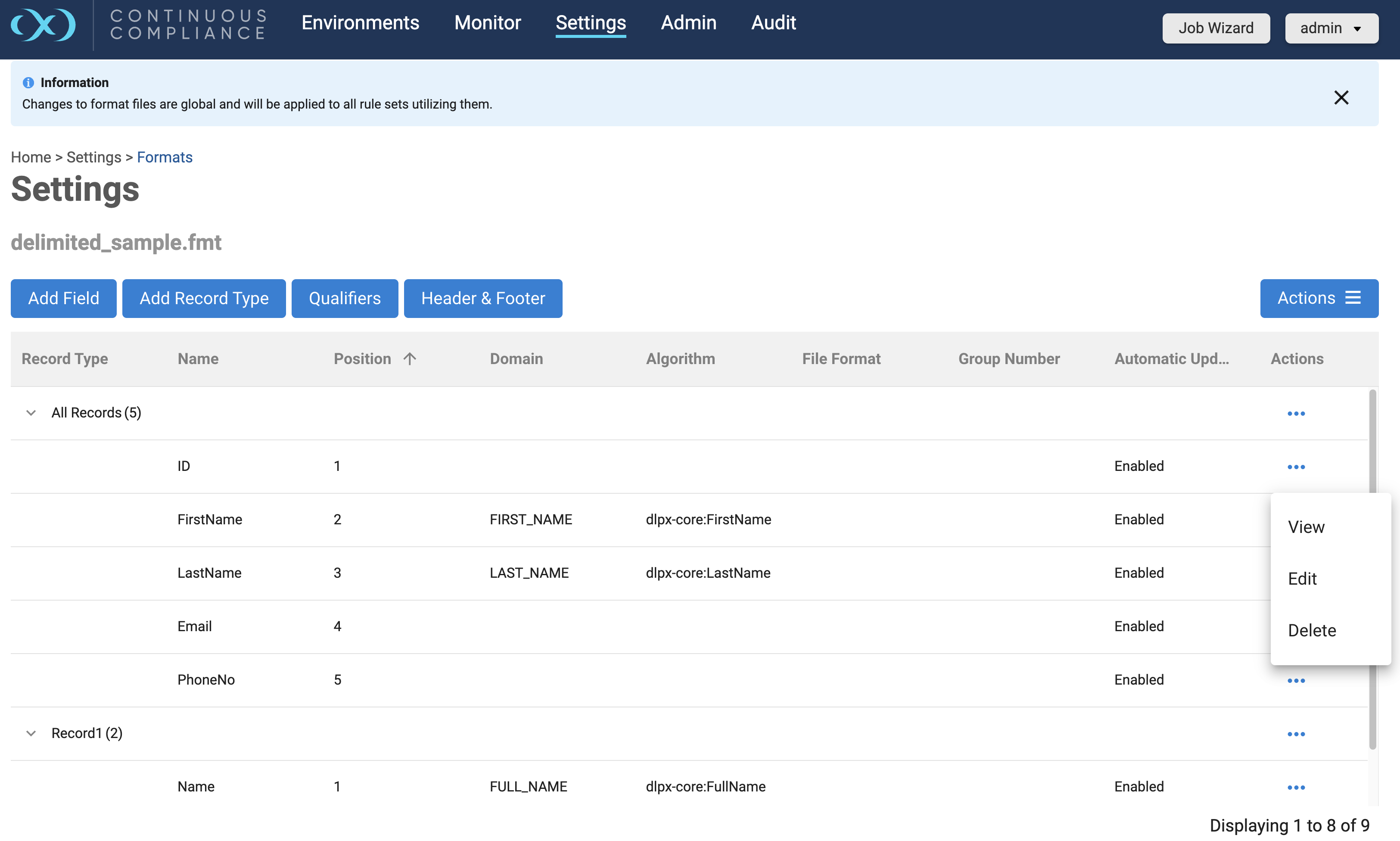The height and width of the screenshot is (841, 1400).
Task: Sort by Position column arrow
Action: pyautogui.click(x=410, y=359)
